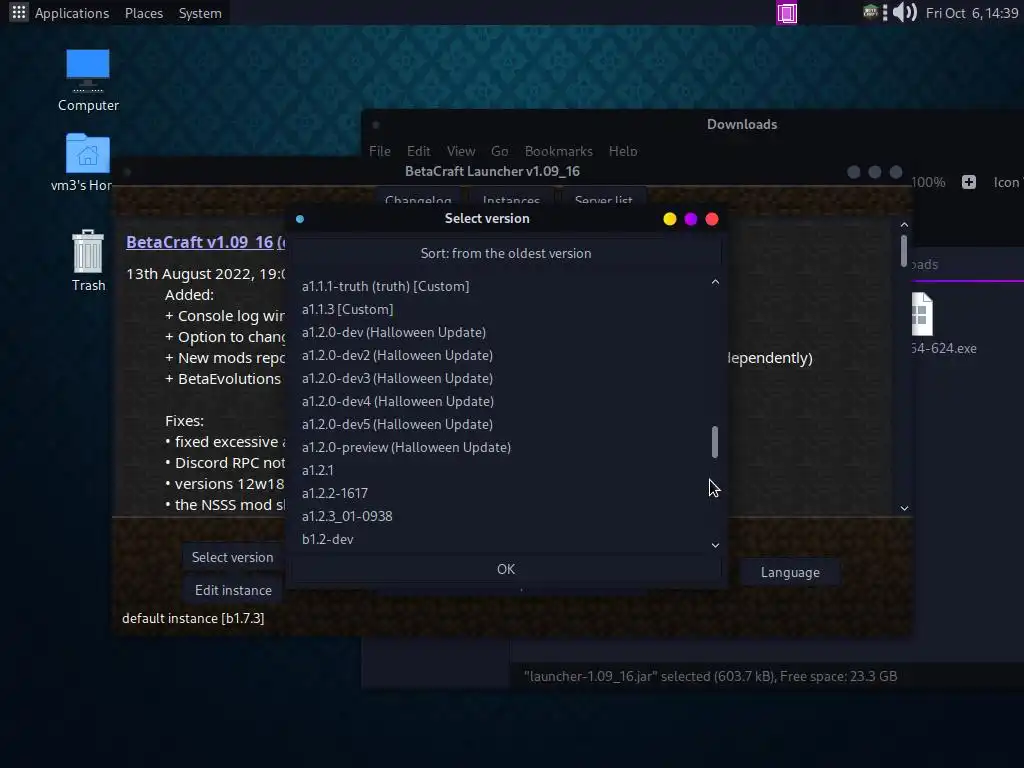This screenshot has width=1024, height=768.
Task: Open the System menu in top panel
Action: point(200,13)
